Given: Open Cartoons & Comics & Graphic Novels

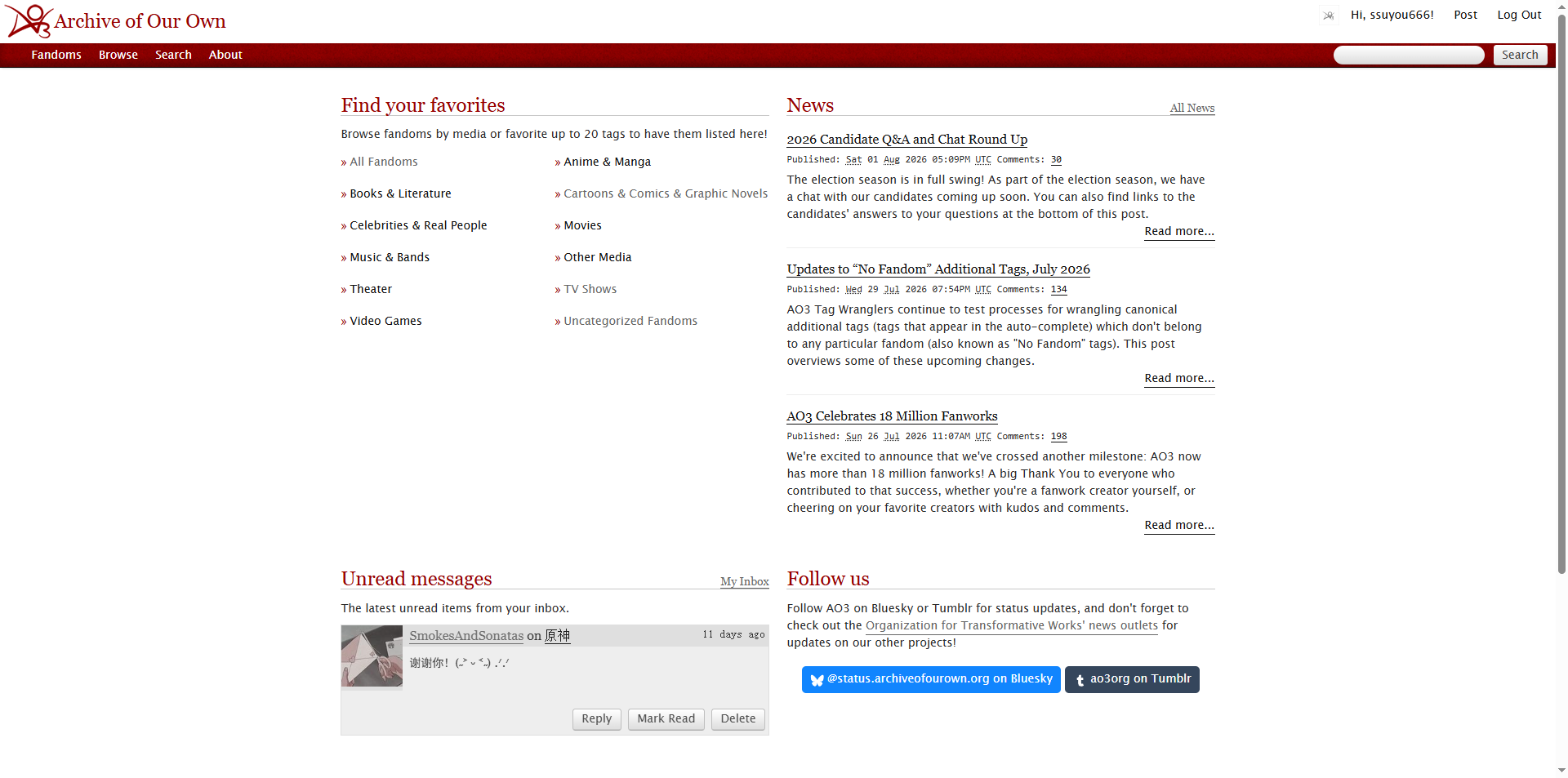Looking at the screenshot, I should coord(666,193).
